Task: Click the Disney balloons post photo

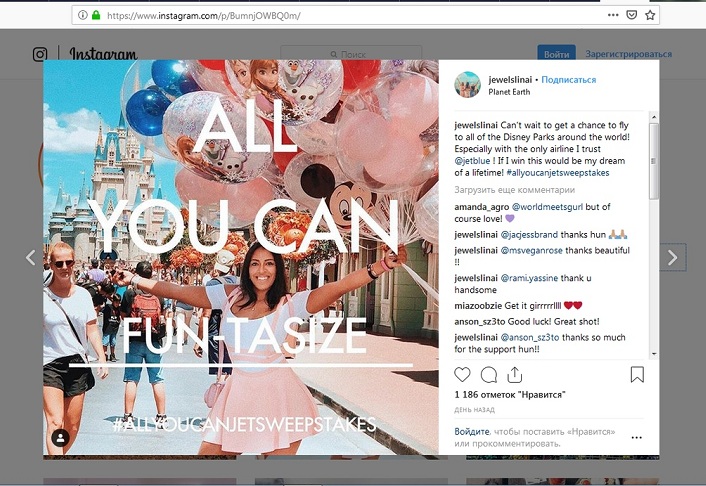Action: 241,257
